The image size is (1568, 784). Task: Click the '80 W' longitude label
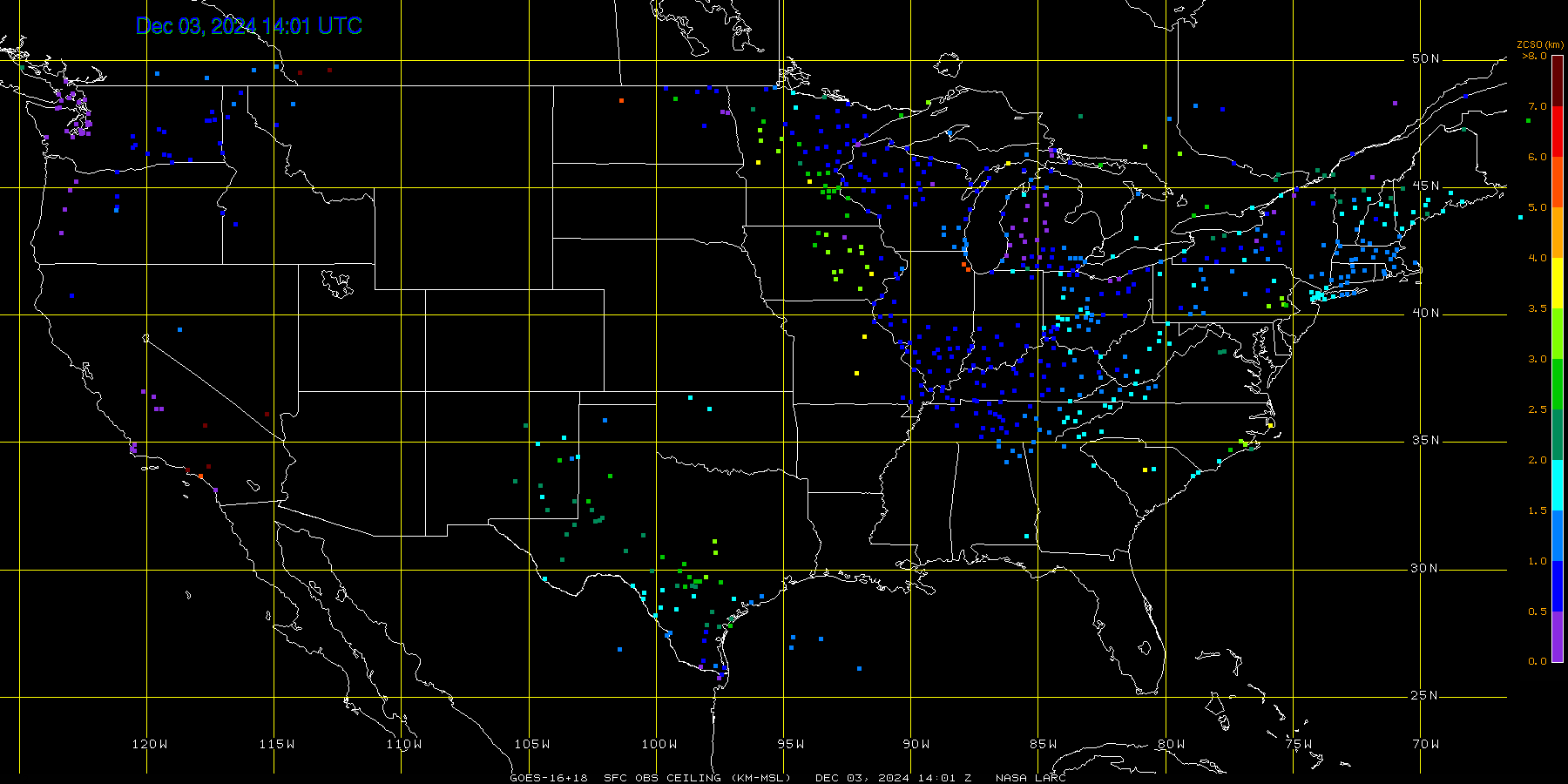[1172, 744]
